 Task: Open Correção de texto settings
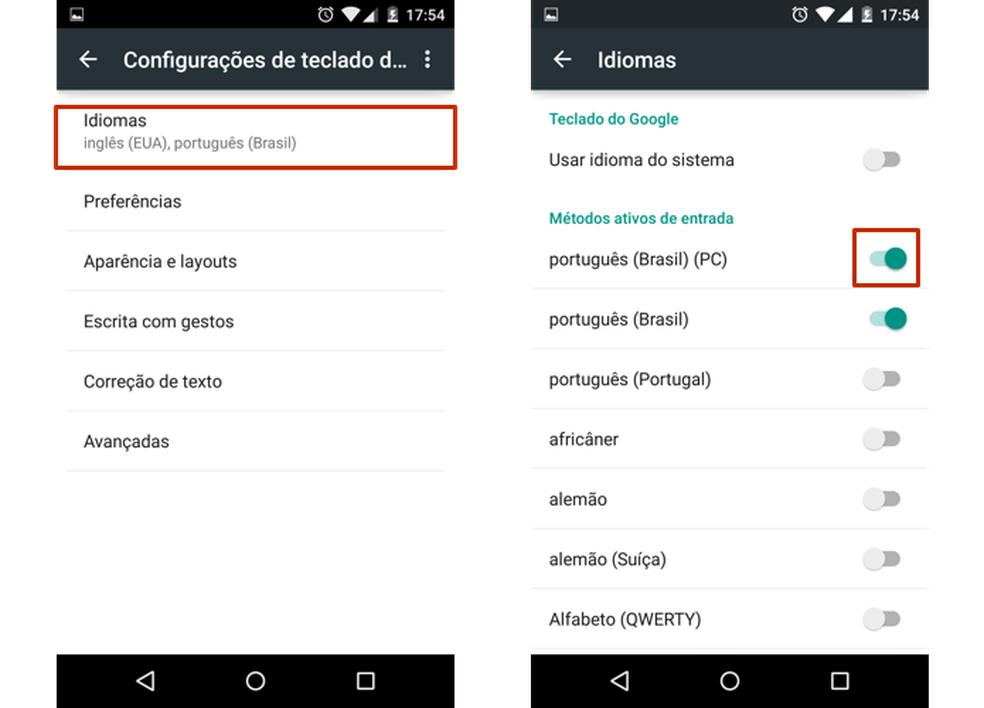pos(255,381)
